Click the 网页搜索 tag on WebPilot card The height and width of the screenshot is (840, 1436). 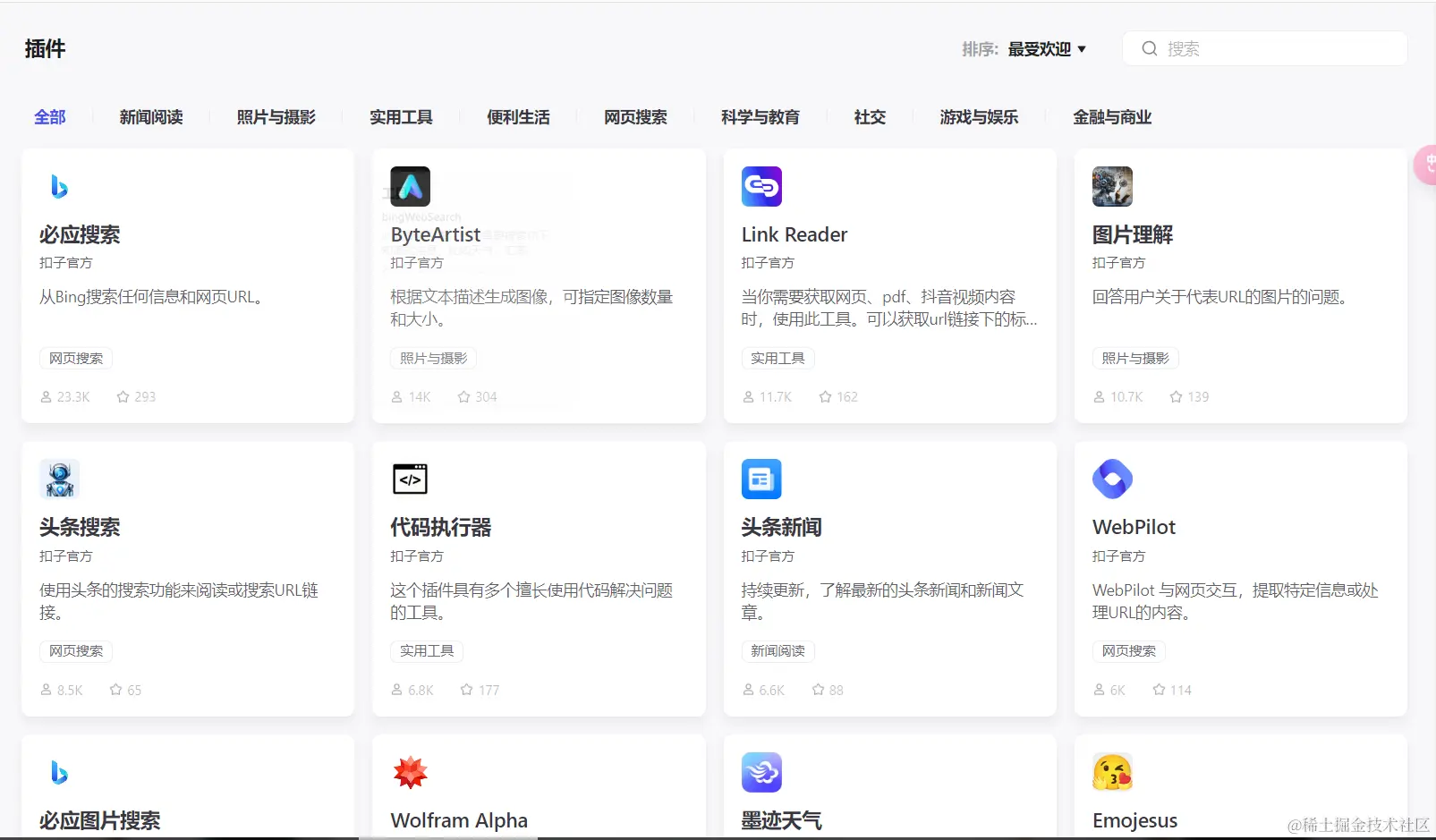(1129, 651)
